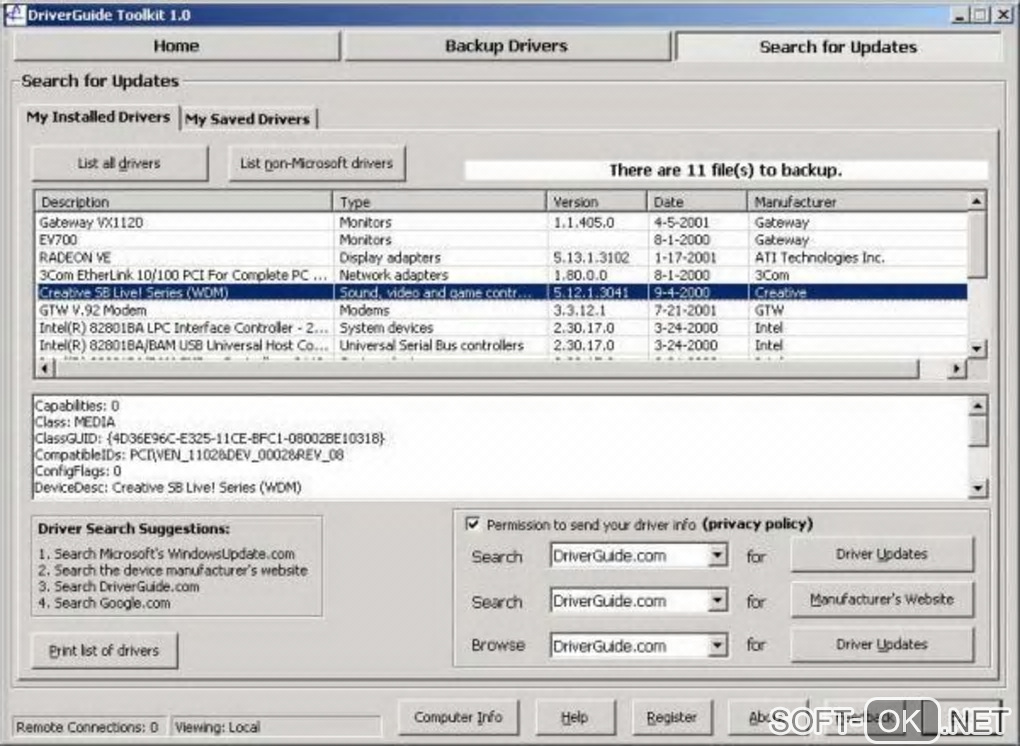This screenshot has height=746, width=1020.
Task: Click the driver list horizontal scrollbar track
Action: pyautogui.click(x=933, y=369)
